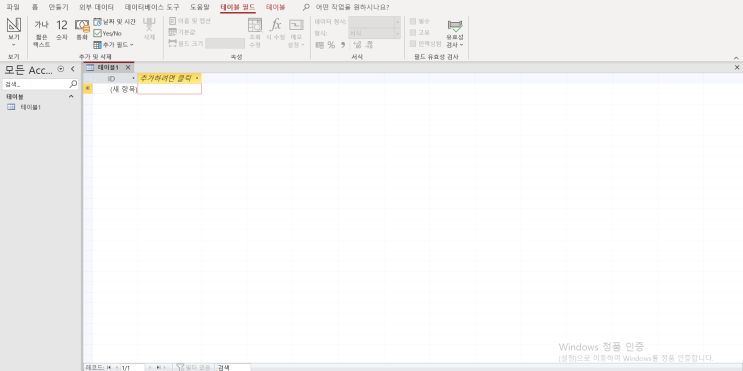Click the 테이블1 icon in the navigation pane
Screen dimensions: 743x371
[11, 107]
